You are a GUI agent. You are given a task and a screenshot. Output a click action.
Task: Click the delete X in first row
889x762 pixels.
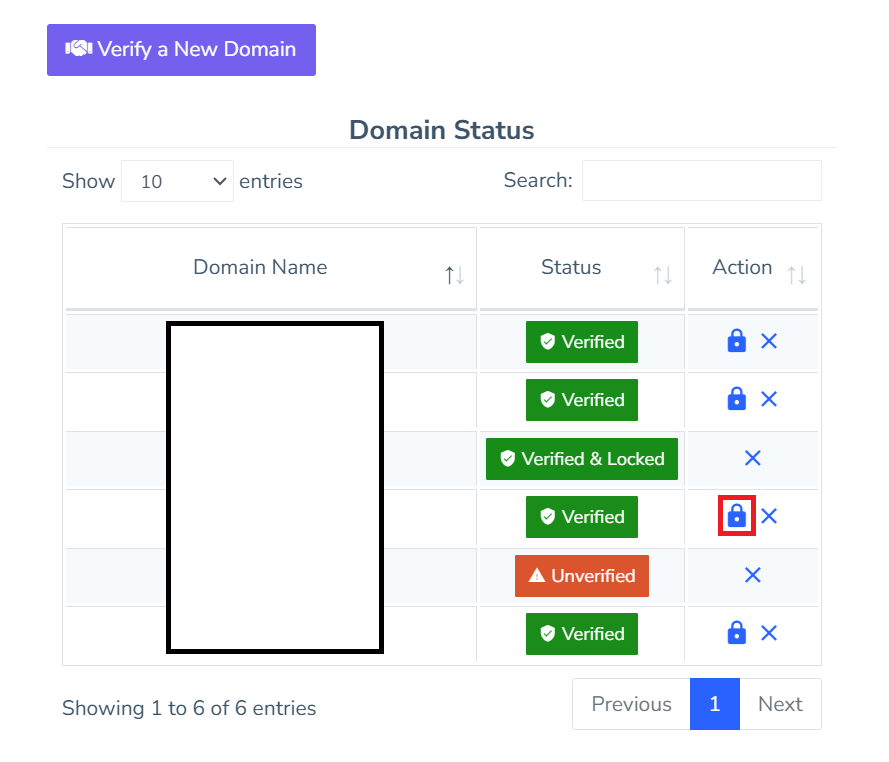point(769,341)
